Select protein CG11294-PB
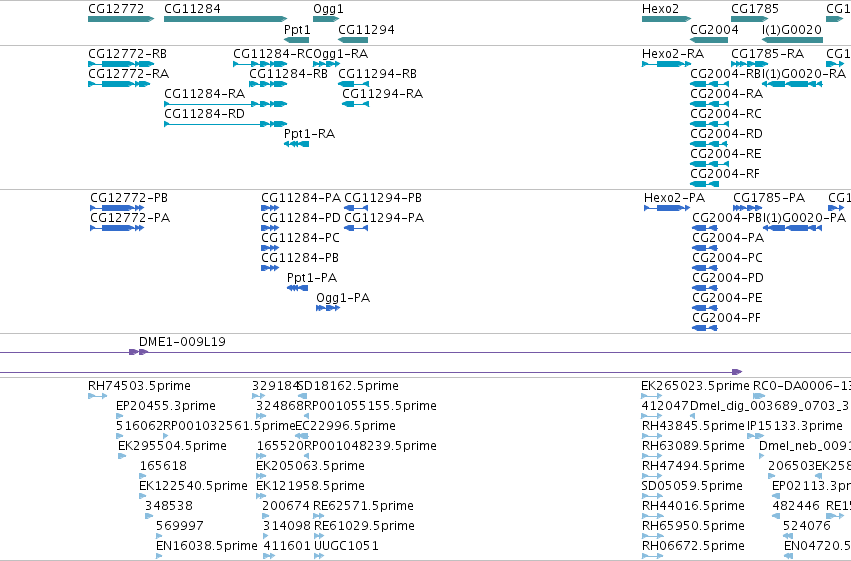851x561 pixels. [x=356, y=208]
